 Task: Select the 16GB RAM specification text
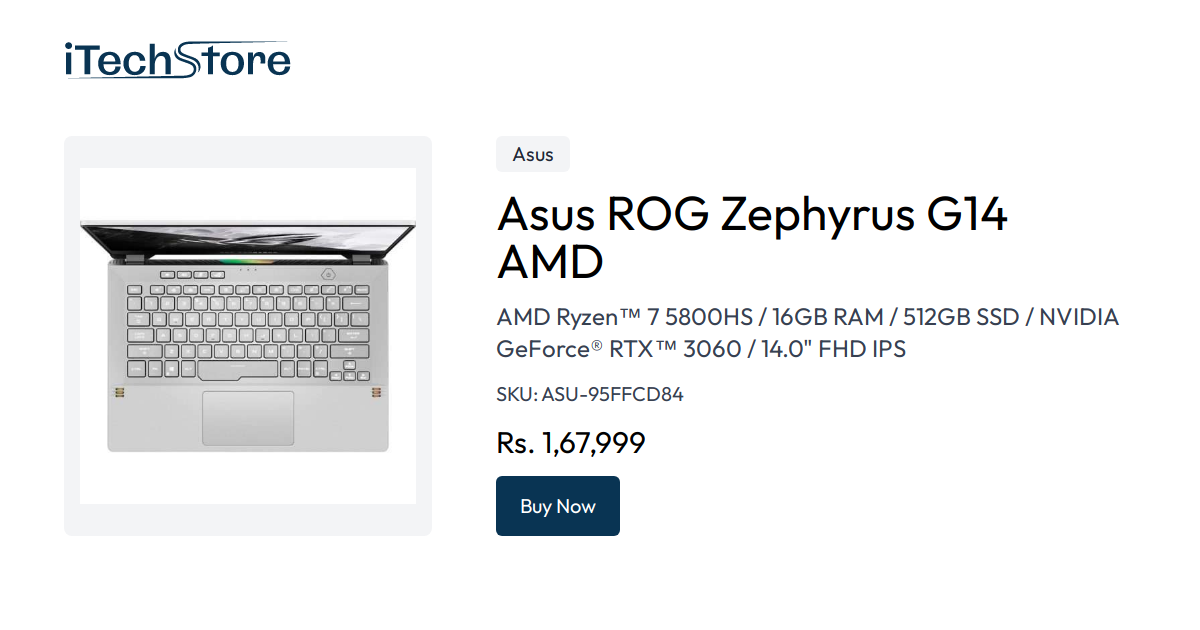pos(830,317)
